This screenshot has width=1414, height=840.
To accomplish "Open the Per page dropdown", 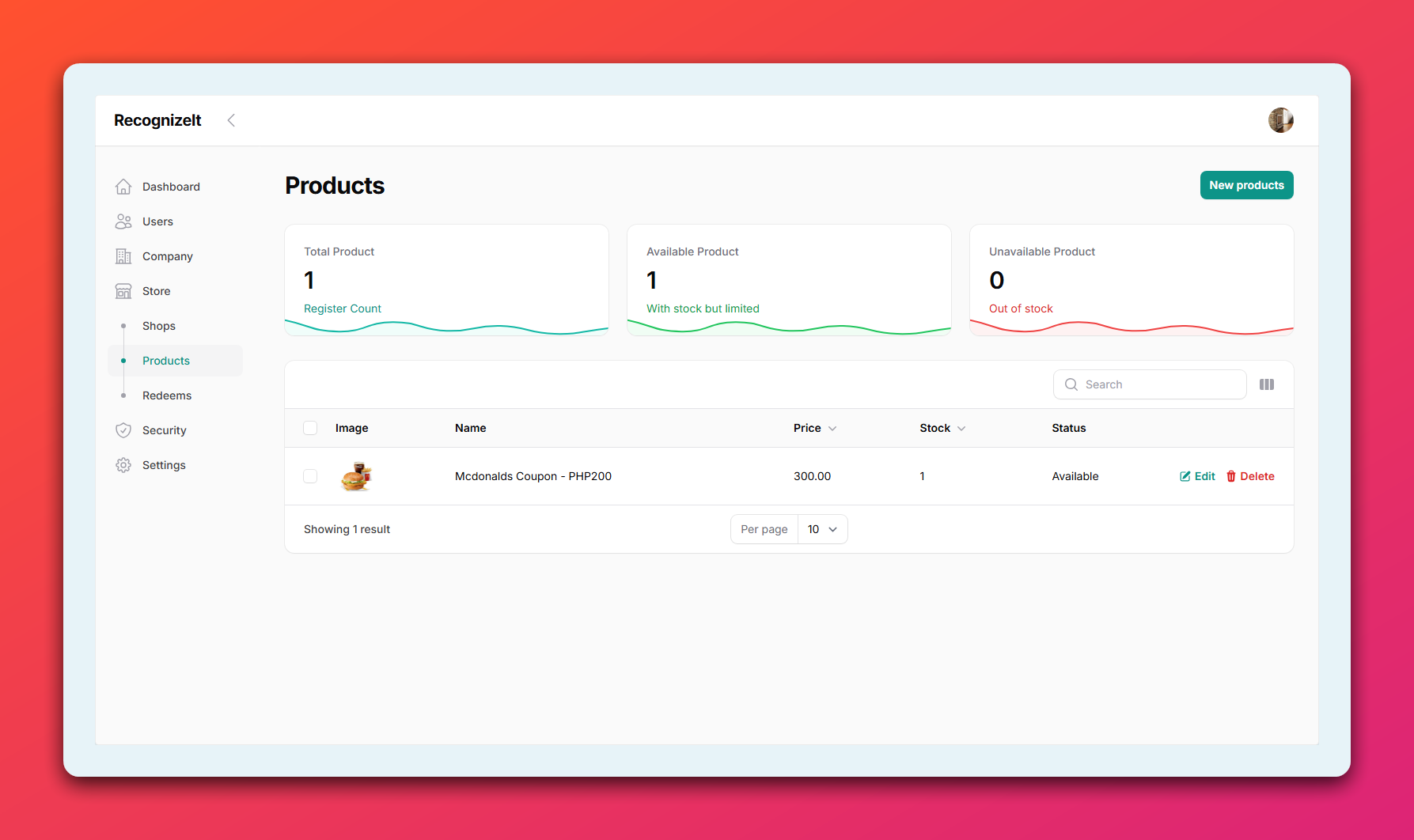I will pyautogui.click(x=822, y=529).
